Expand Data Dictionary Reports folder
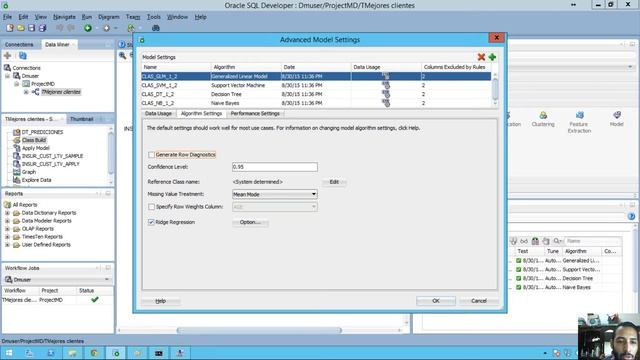Image resolution: width=640 pixels, height=360 pixels. click(x=7, y=213)
